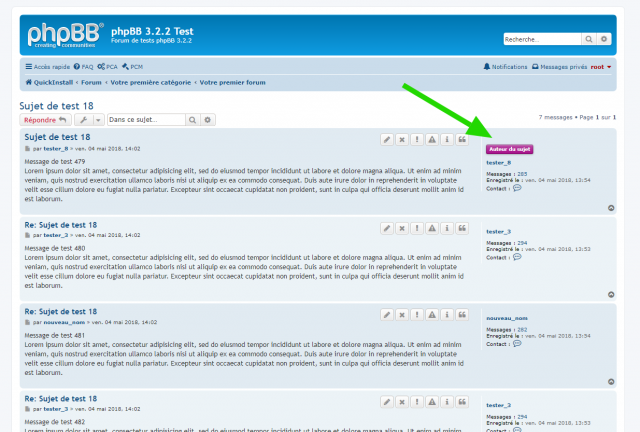Open post information icon on tester_3's first reply

coord(447,227)
